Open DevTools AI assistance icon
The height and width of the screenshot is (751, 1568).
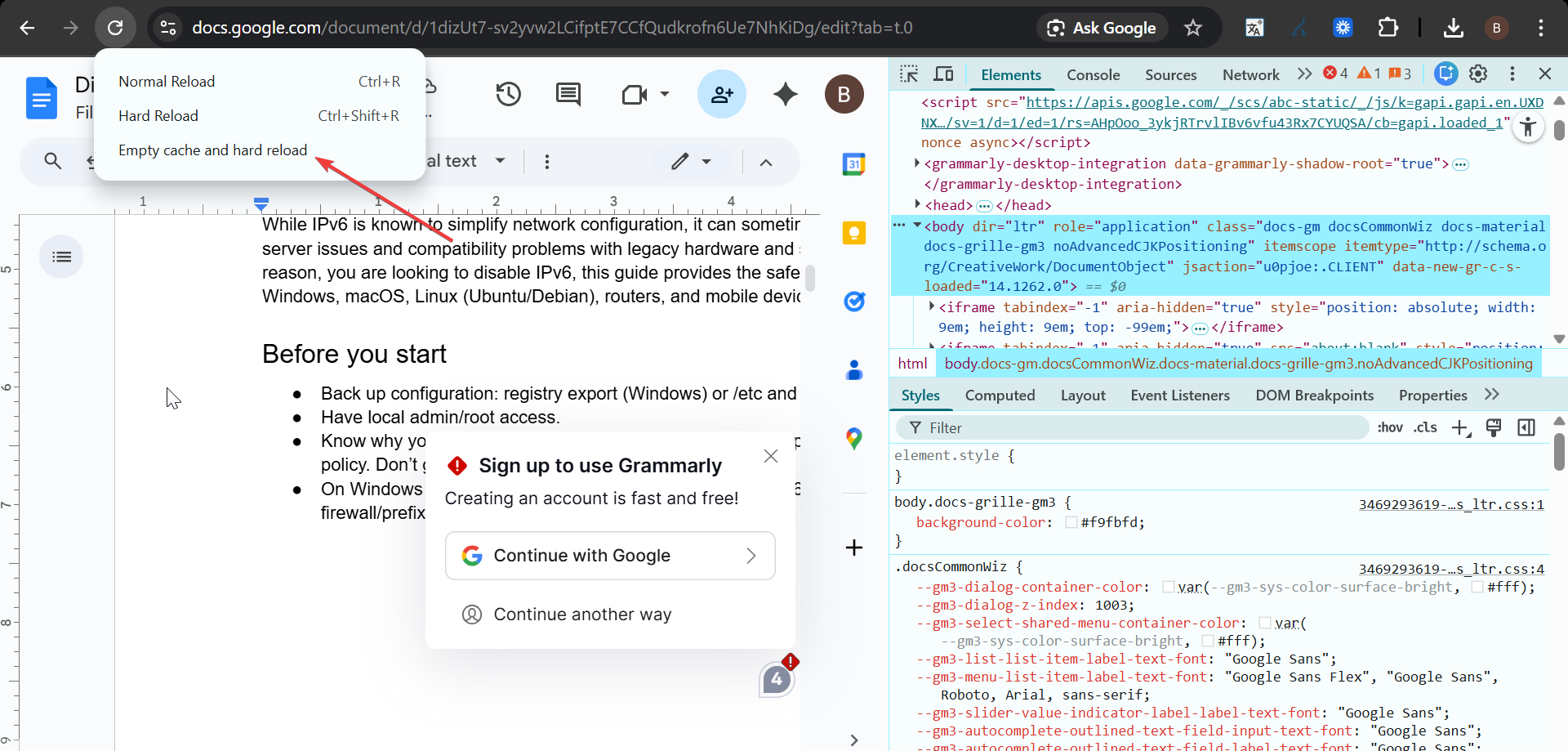click(x=1446, y=74)
